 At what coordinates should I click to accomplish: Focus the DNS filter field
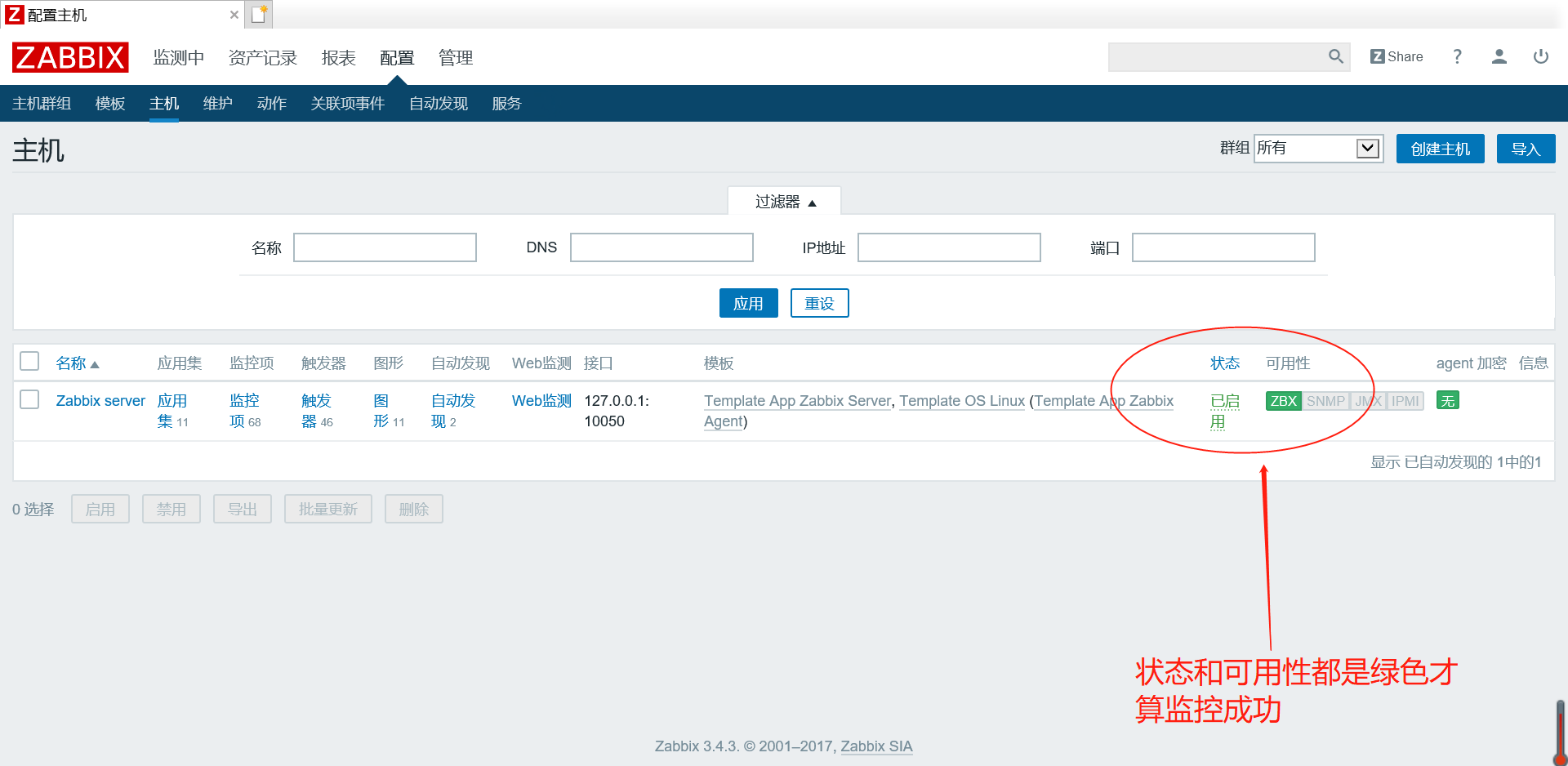pos(661,247)
